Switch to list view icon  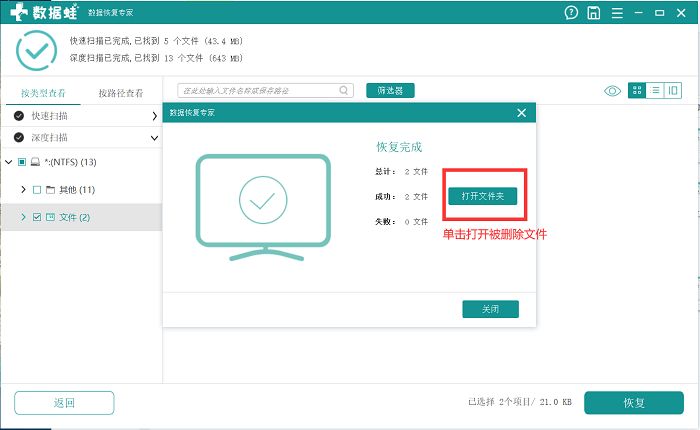pyautogui.click(x=655, y=91)
